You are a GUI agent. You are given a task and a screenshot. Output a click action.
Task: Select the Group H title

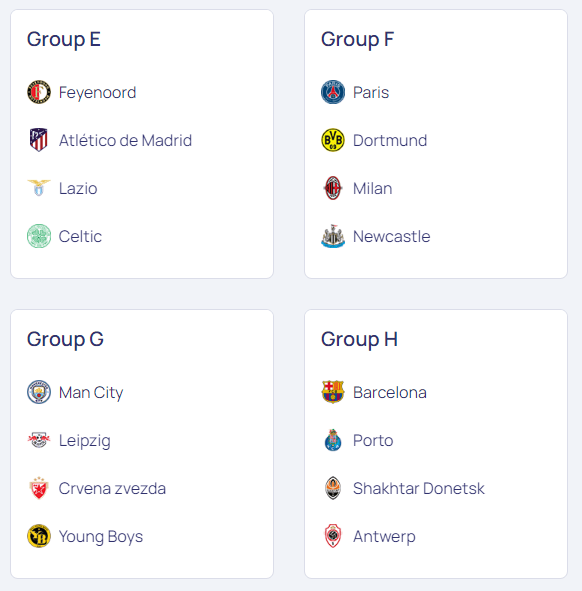359,339
